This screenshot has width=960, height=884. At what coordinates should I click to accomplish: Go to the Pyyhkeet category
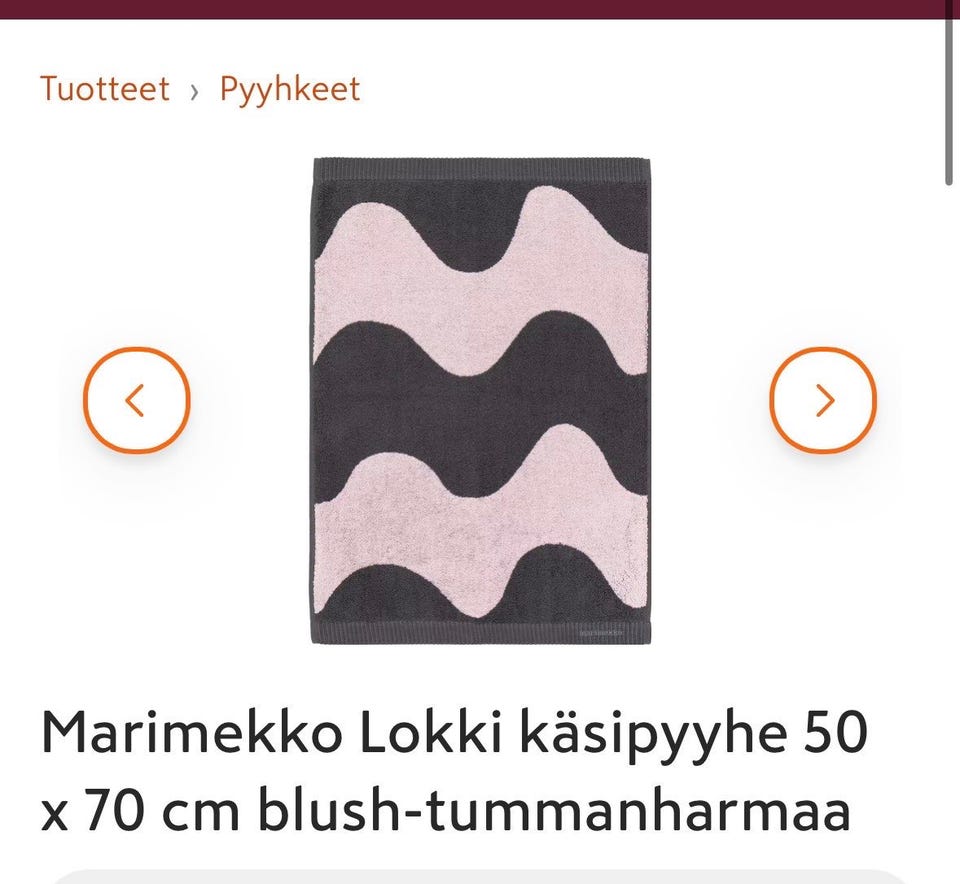click(290, 90)
